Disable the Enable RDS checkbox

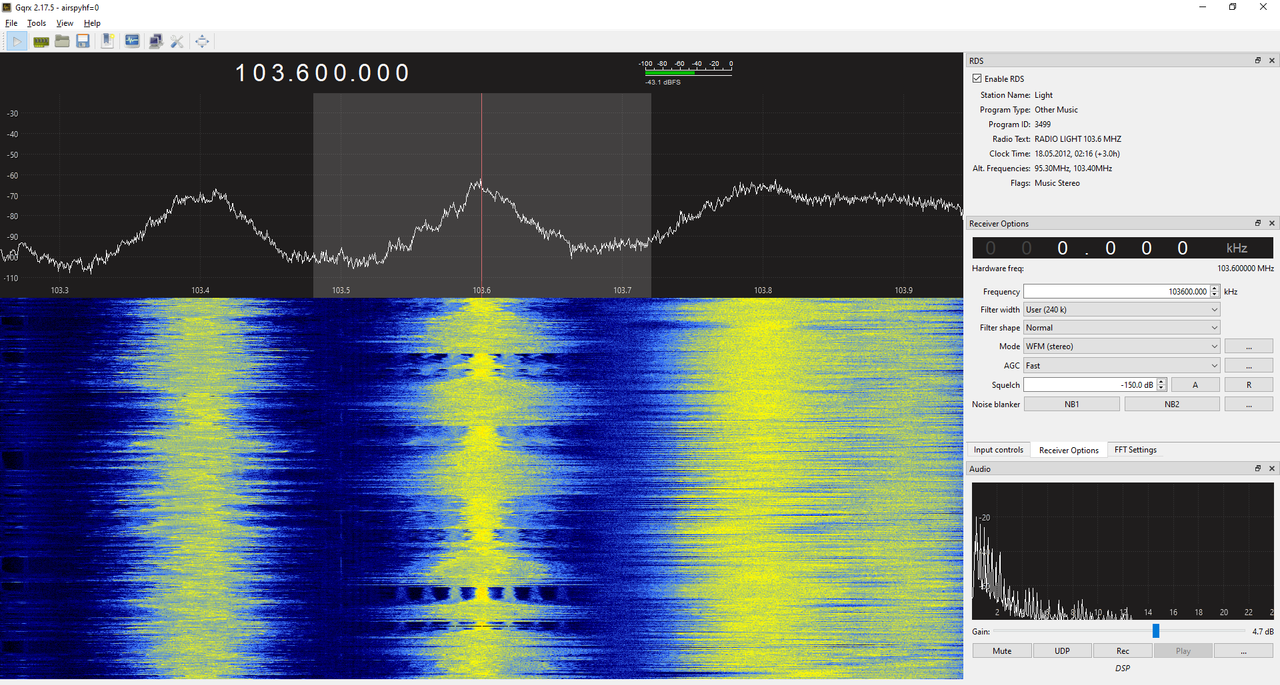(977, 78)
